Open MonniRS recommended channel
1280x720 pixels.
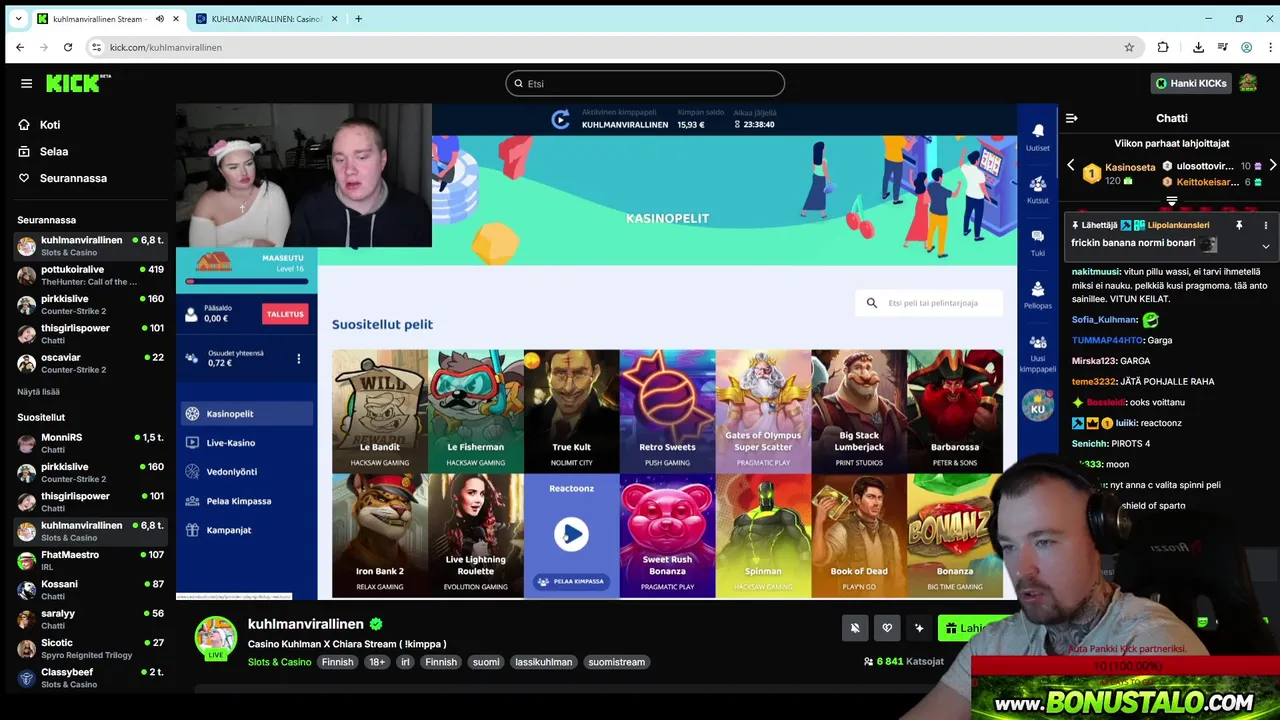(90, 443)
